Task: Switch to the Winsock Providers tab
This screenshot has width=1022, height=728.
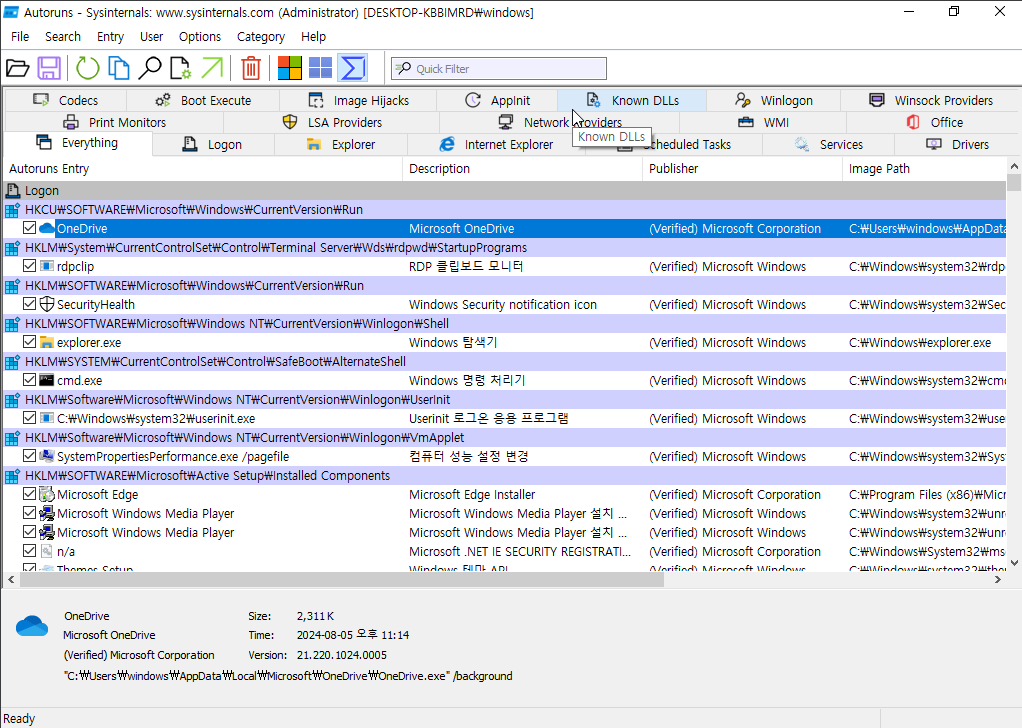Action: tap(930, 100)
